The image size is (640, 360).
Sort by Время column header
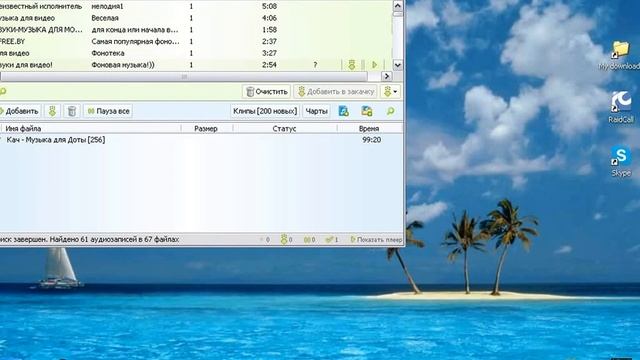pos(369,129)
